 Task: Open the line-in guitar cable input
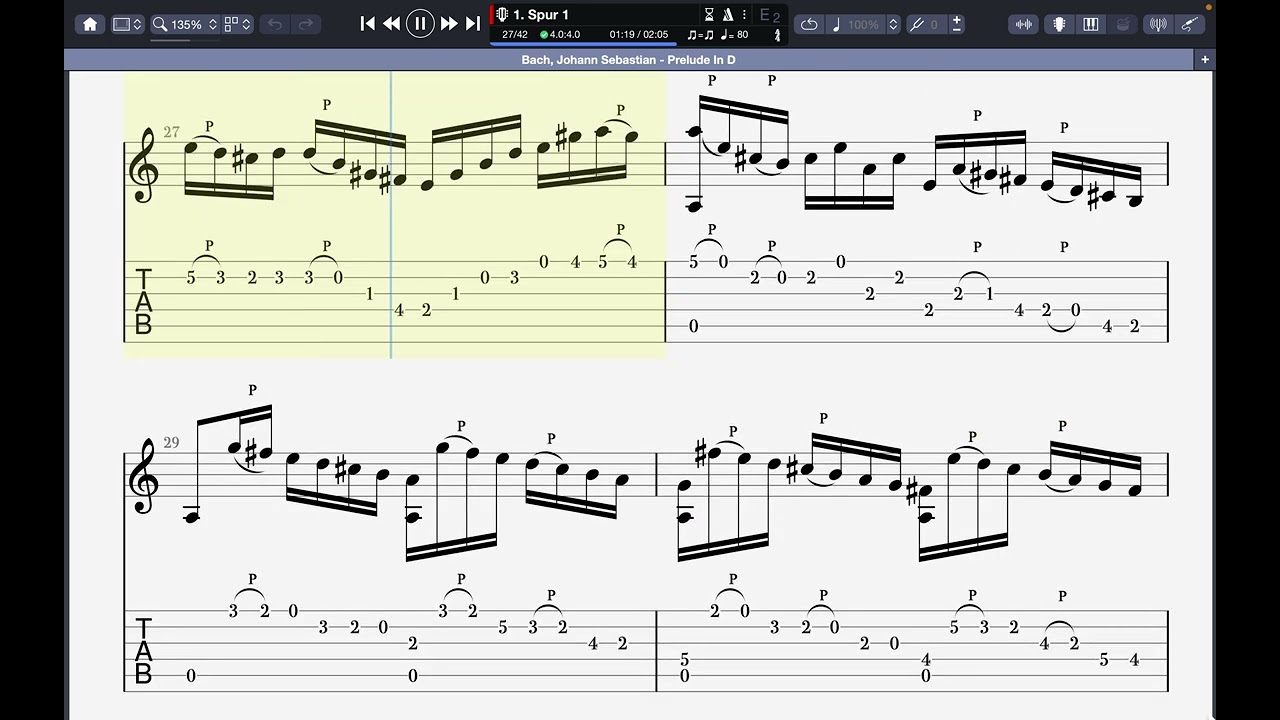(x=1189, y=24)
